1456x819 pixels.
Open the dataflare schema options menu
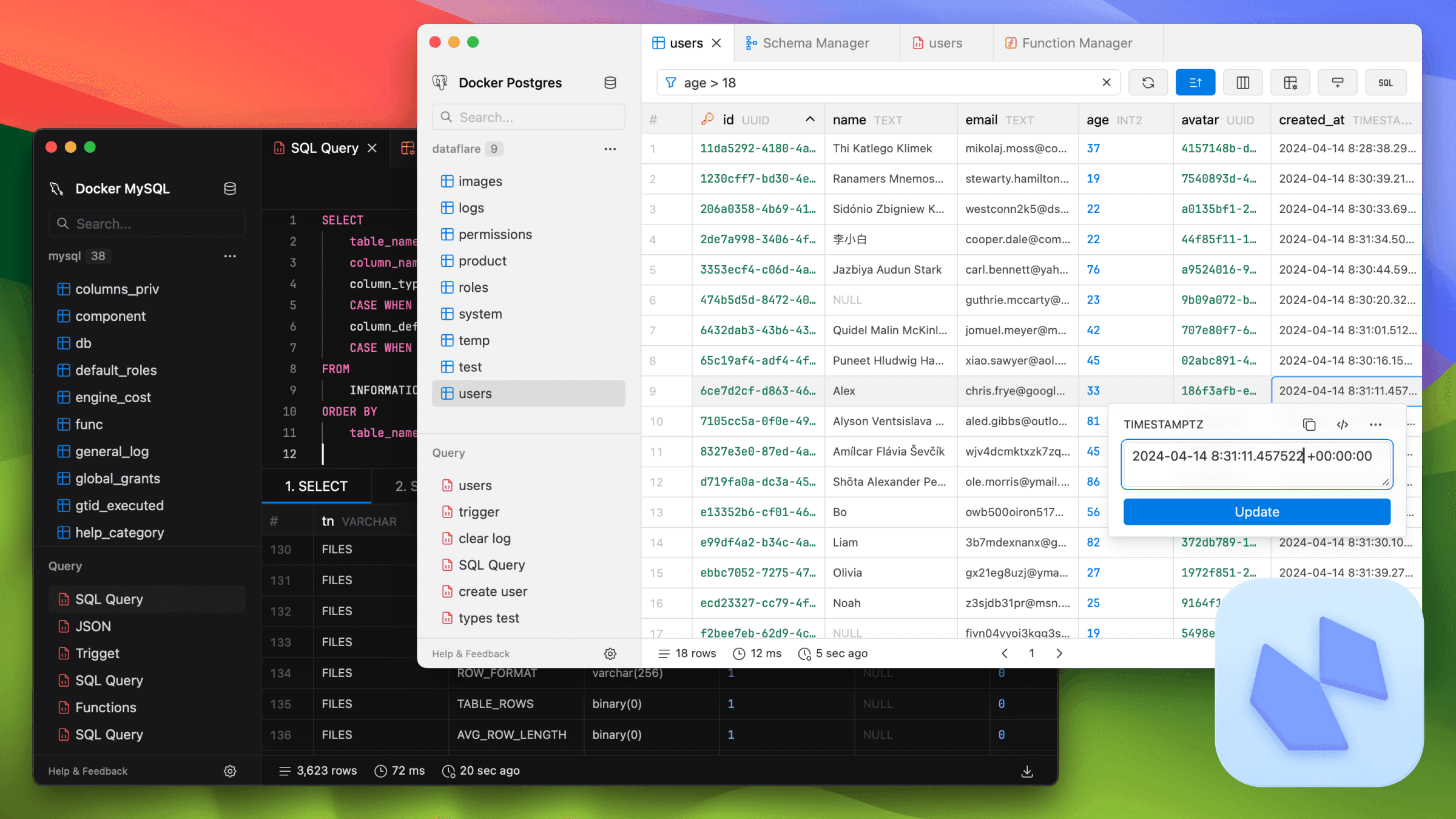(610, 149)
